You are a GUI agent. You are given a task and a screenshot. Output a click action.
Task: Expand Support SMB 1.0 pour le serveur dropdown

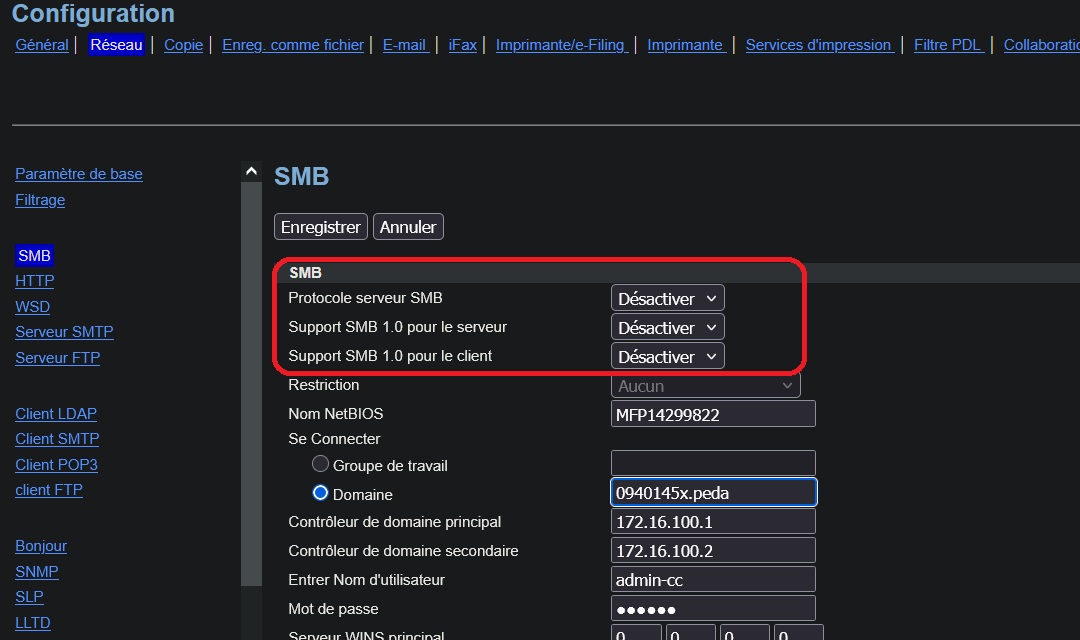[x=667, y=327]
